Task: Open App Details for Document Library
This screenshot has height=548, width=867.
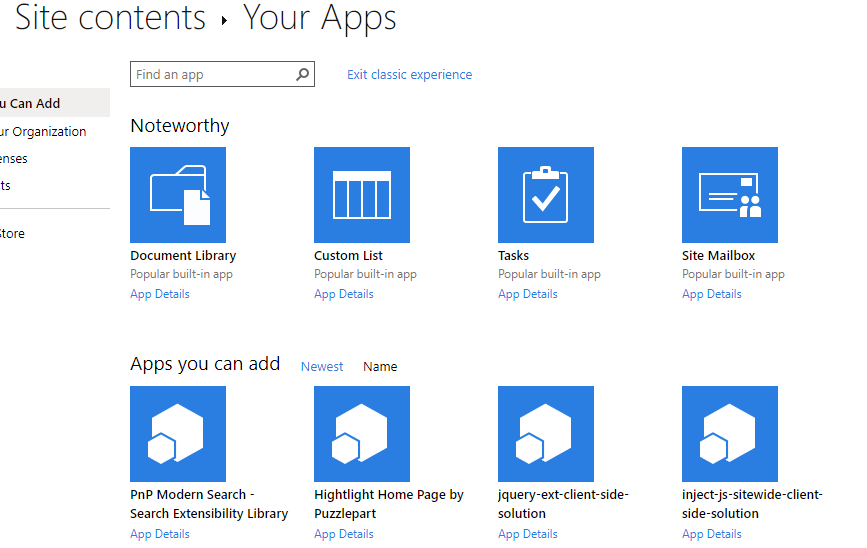Action: (160, 294)
